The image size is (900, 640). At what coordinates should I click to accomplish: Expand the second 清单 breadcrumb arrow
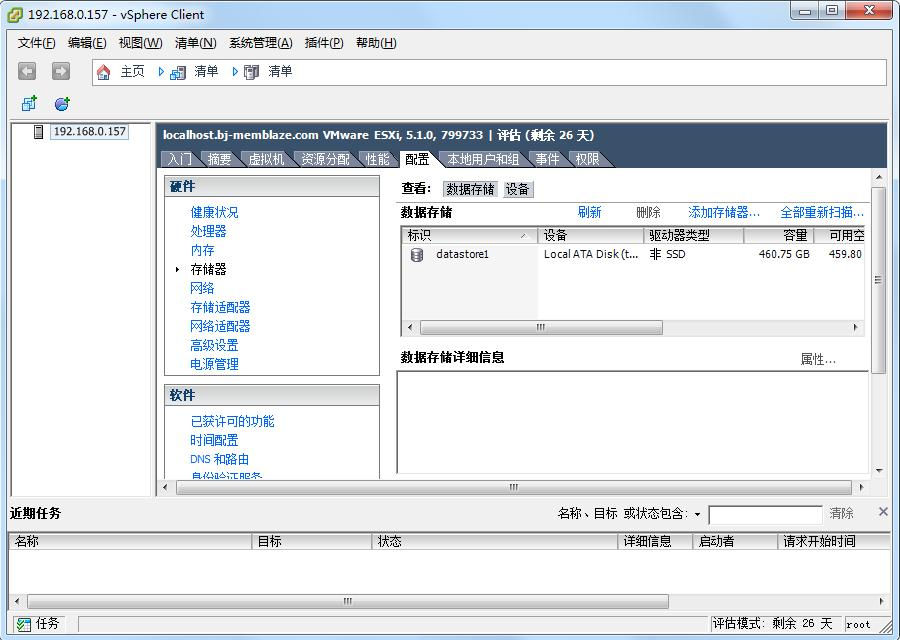pyautogui.click(x=235, y=72)
